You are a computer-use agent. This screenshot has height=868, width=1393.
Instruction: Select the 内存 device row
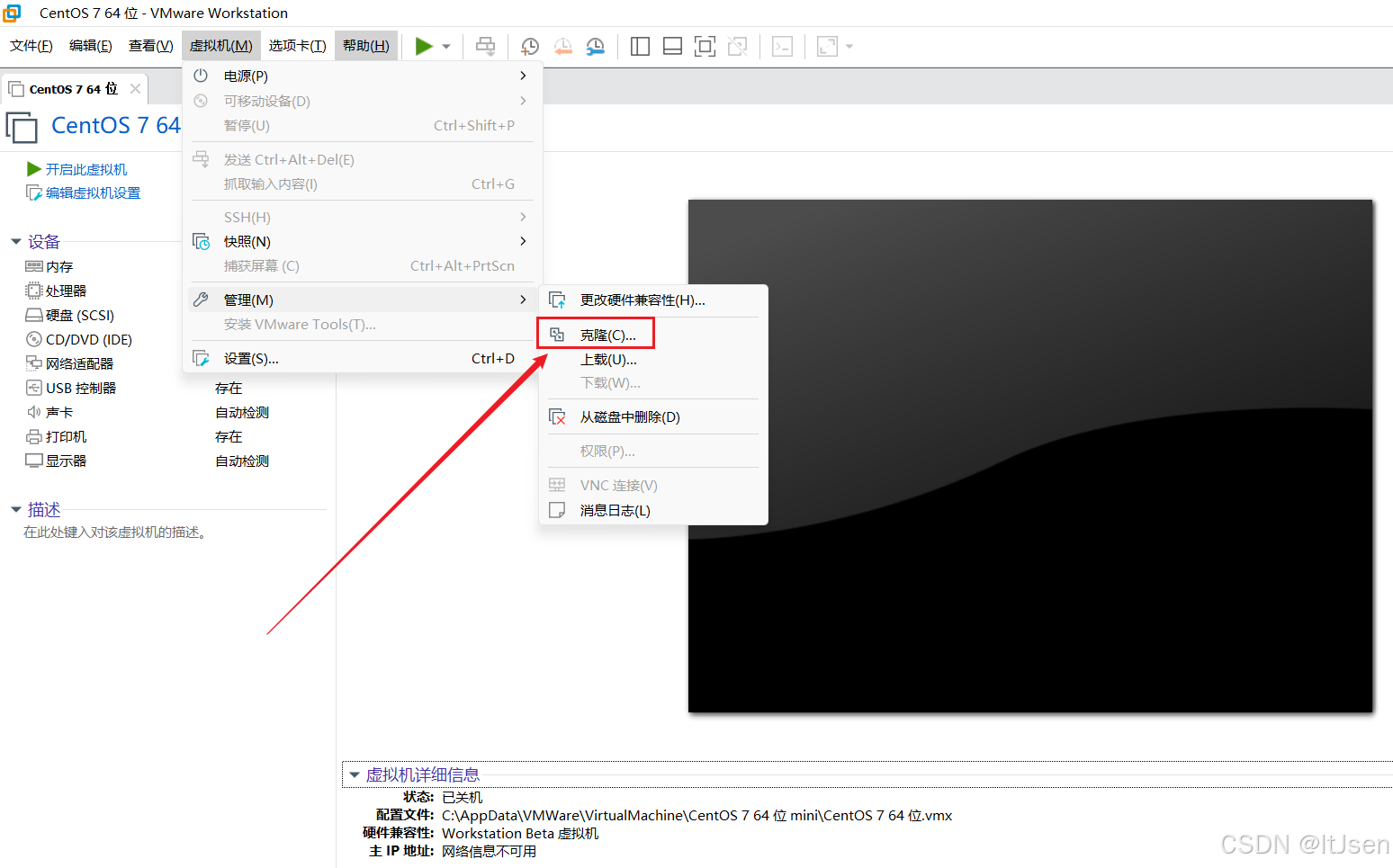click(59, 267)
